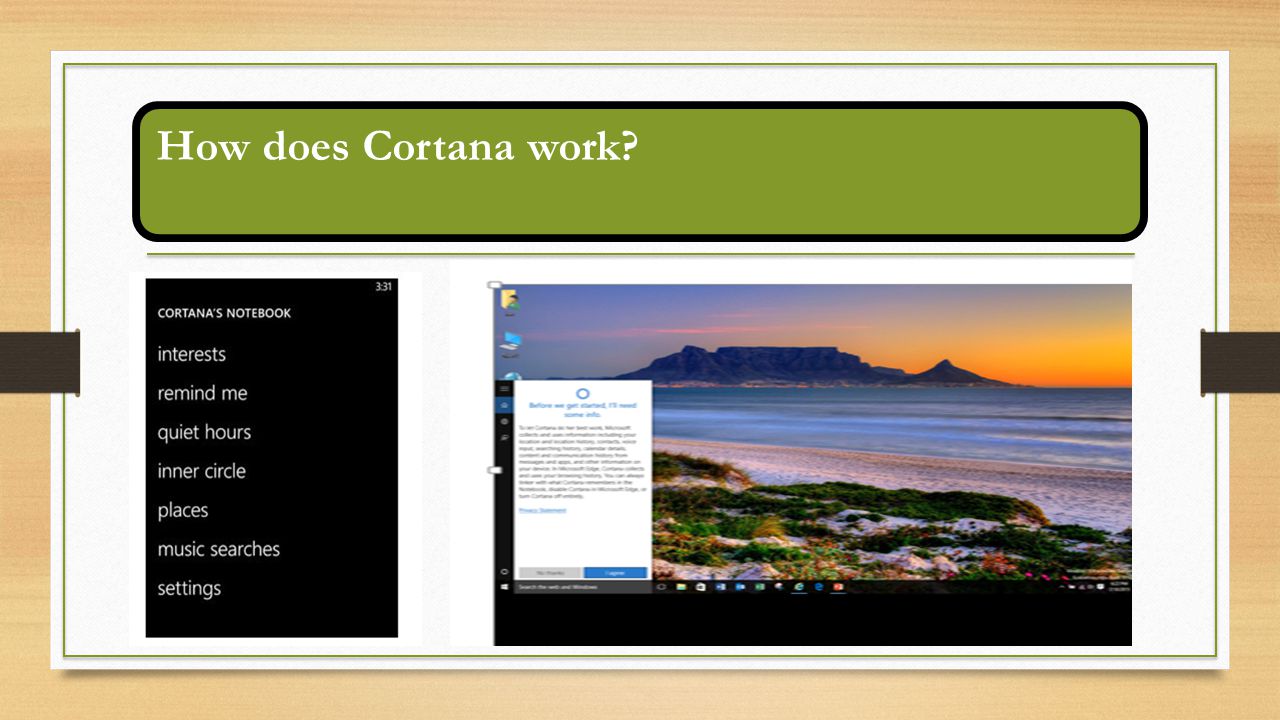Select 'interests' in Cortana's Notebook
Image resolution: width=1280 pixels, height=720 pixels.
pos(192,354)
